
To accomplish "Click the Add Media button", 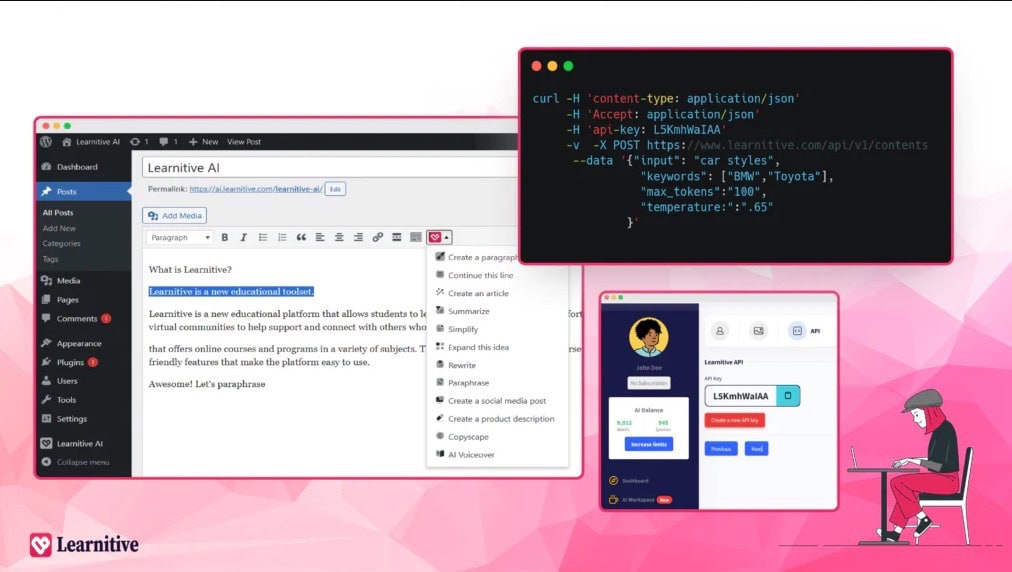I will 175,215.
